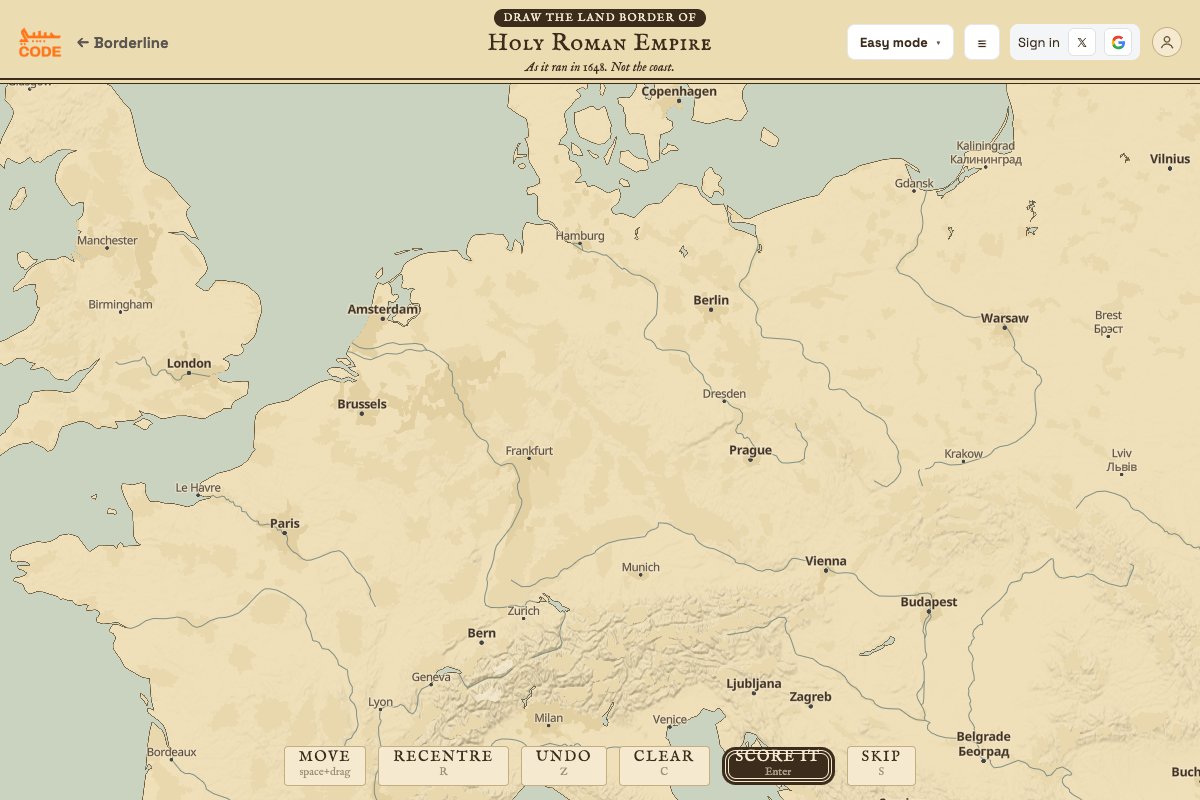Select the MOVE tool button
This screenshot has height=800, width=1200.
tap(325, 765)
